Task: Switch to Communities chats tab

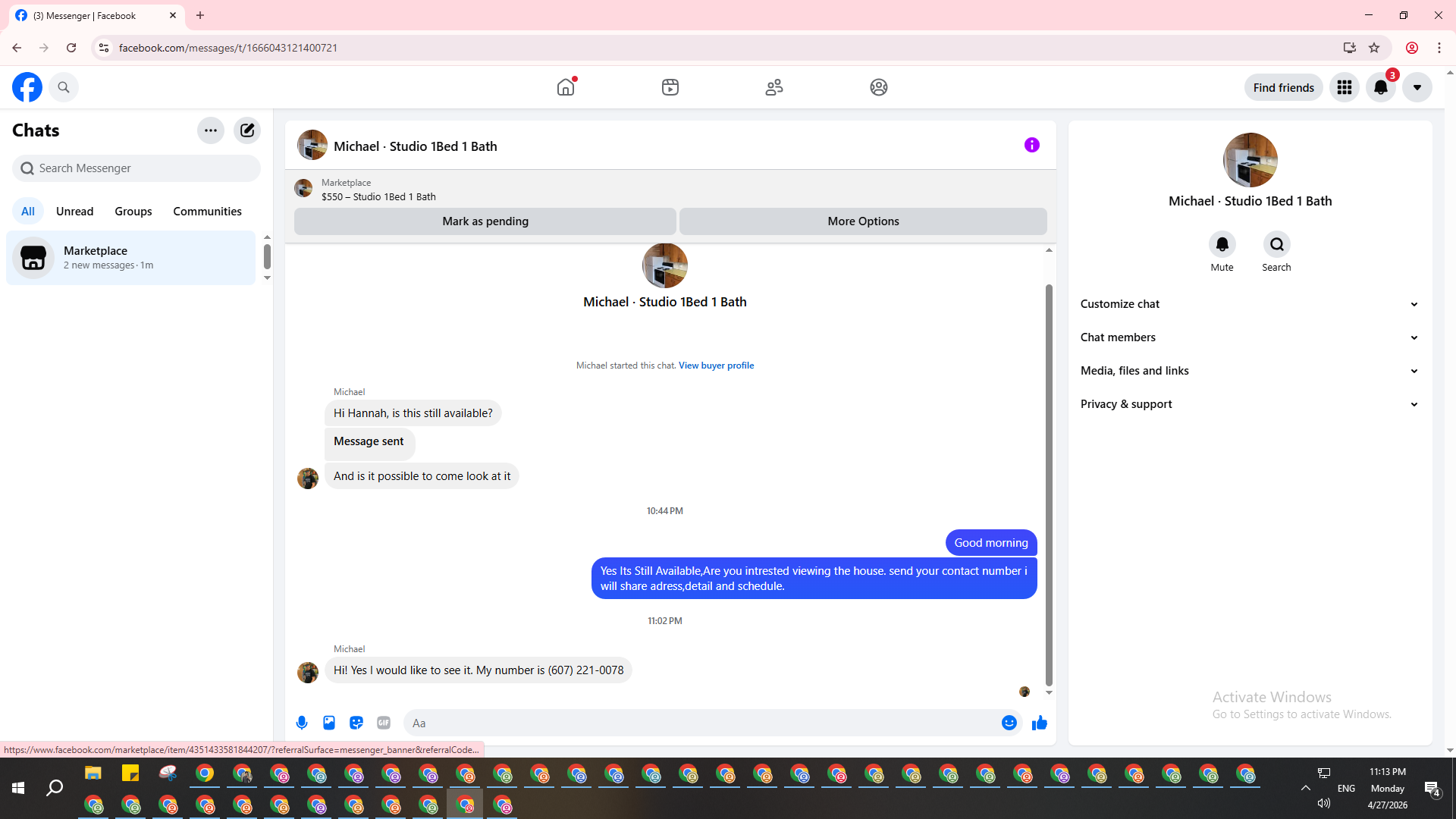Action: point(207,212)
